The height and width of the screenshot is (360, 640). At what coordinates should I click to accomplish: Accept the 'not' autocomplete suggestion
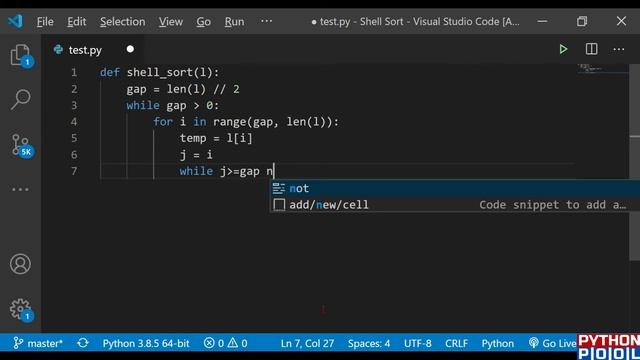(454, 188)
